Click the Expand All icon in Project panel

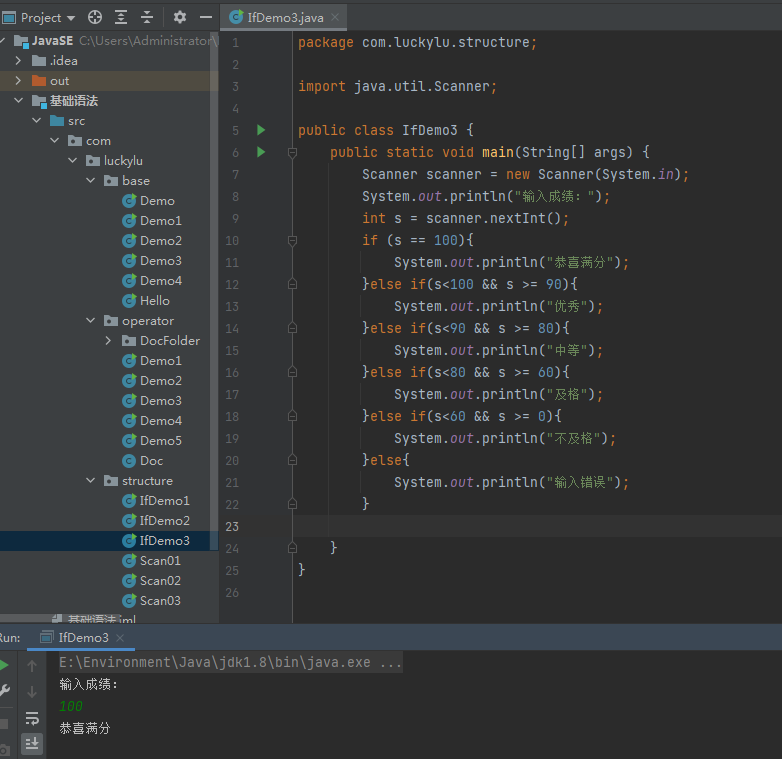(121, 17)
